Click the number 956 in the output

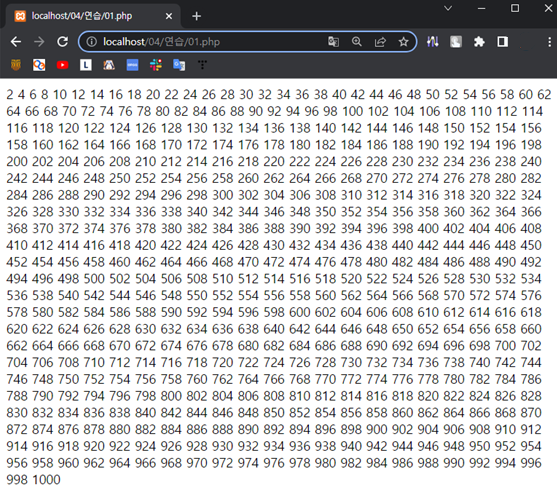pyautogui.click(x=17, y=463)
